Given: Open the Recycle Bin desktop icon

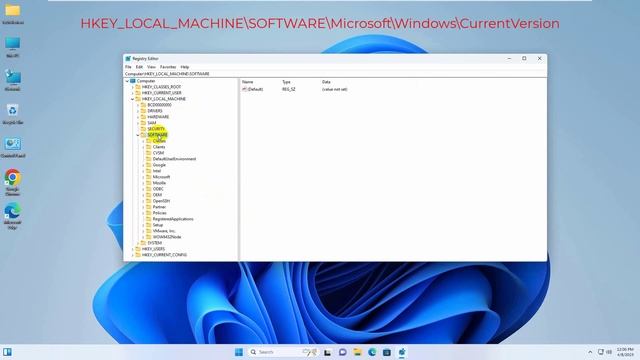Looking at the screenshot, I should click(x=13, y=113).
